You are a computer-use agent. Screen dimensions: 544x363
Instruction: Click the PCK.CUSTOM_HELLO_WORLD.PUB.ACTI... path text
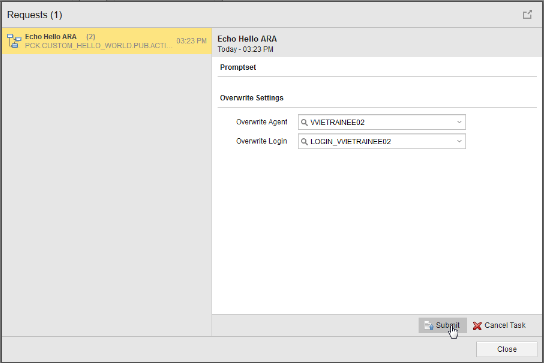tap(99, 45)
